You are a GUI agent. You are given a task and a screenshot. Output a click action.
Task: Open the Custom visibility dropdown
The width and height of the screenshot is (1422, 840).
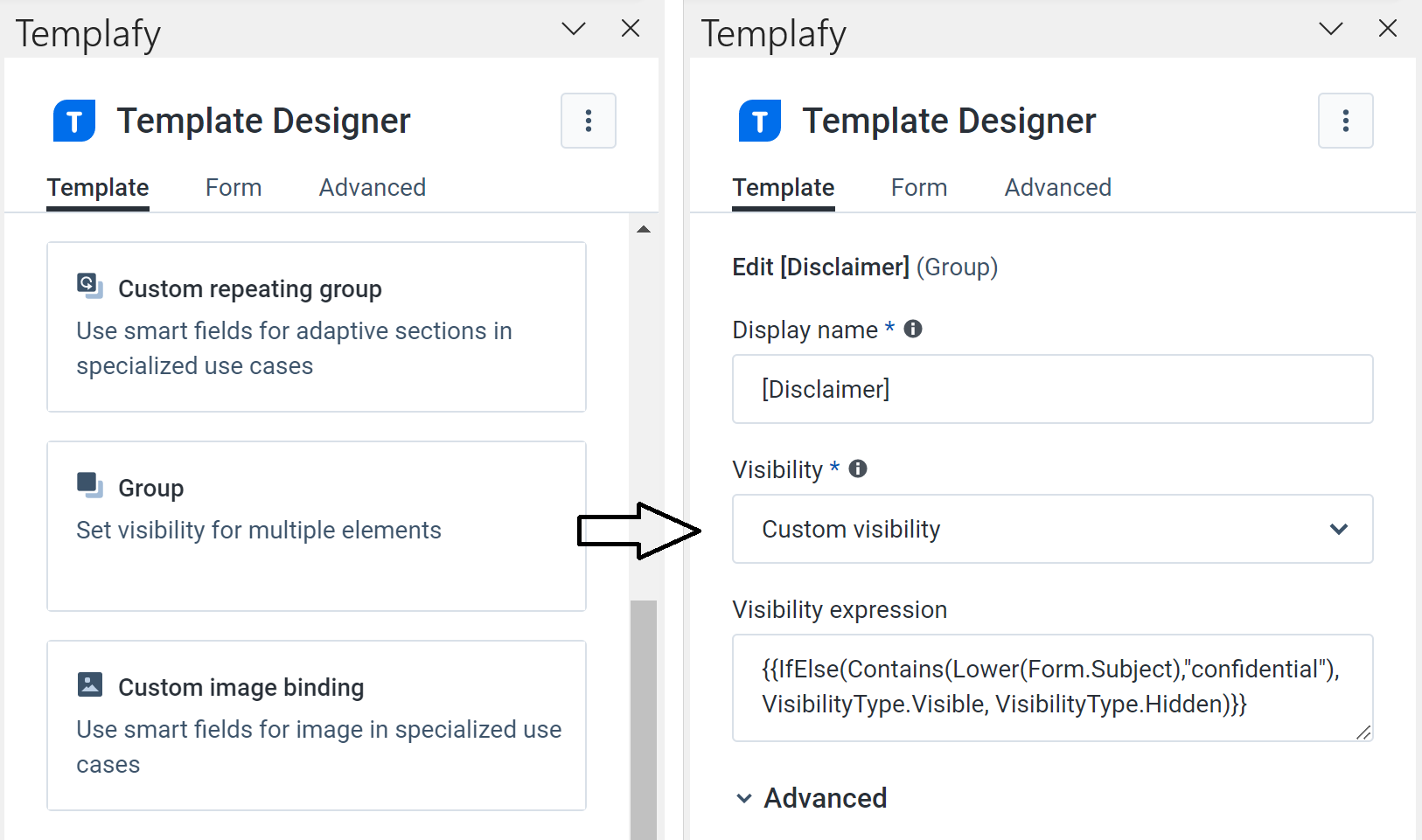(1051, 529)
